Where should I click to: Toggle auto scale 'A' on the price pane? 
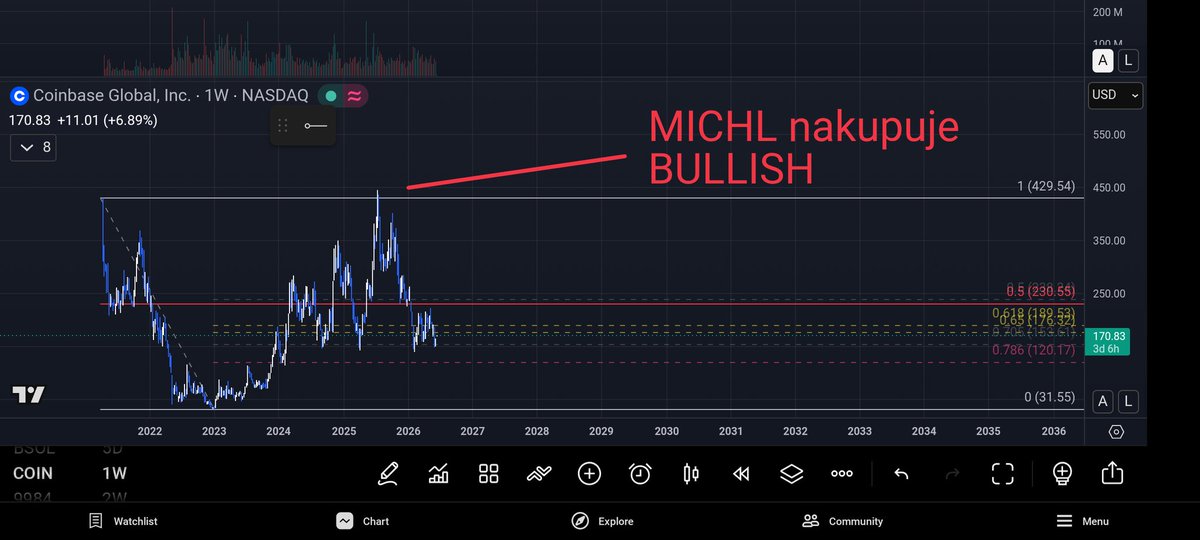pos(1102,401)
